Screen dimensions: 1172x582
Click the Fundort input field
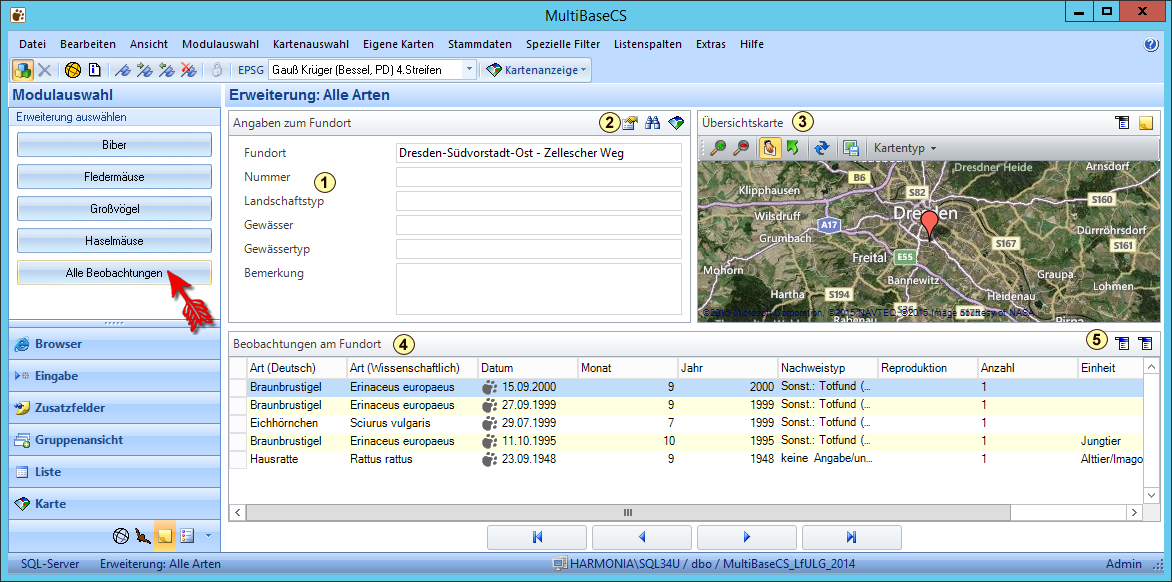[539, 153]
